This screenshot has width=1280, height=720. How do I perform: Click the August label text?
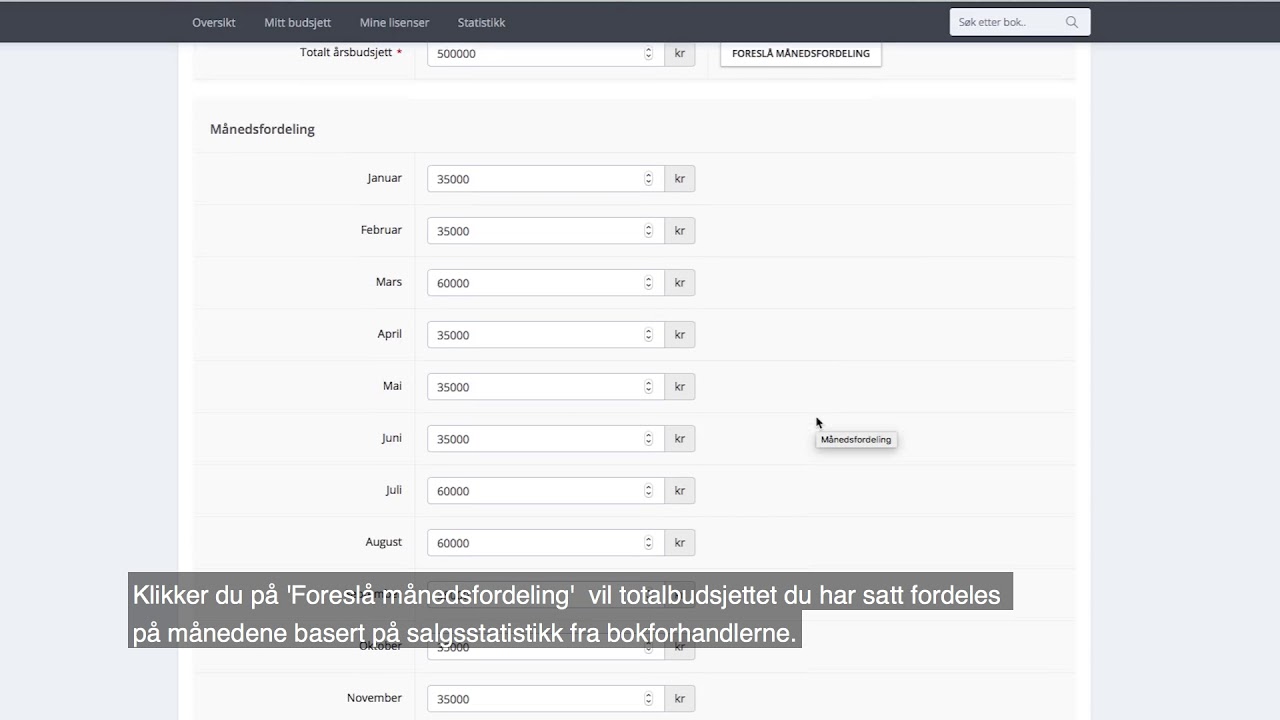[x=383, y=542]
